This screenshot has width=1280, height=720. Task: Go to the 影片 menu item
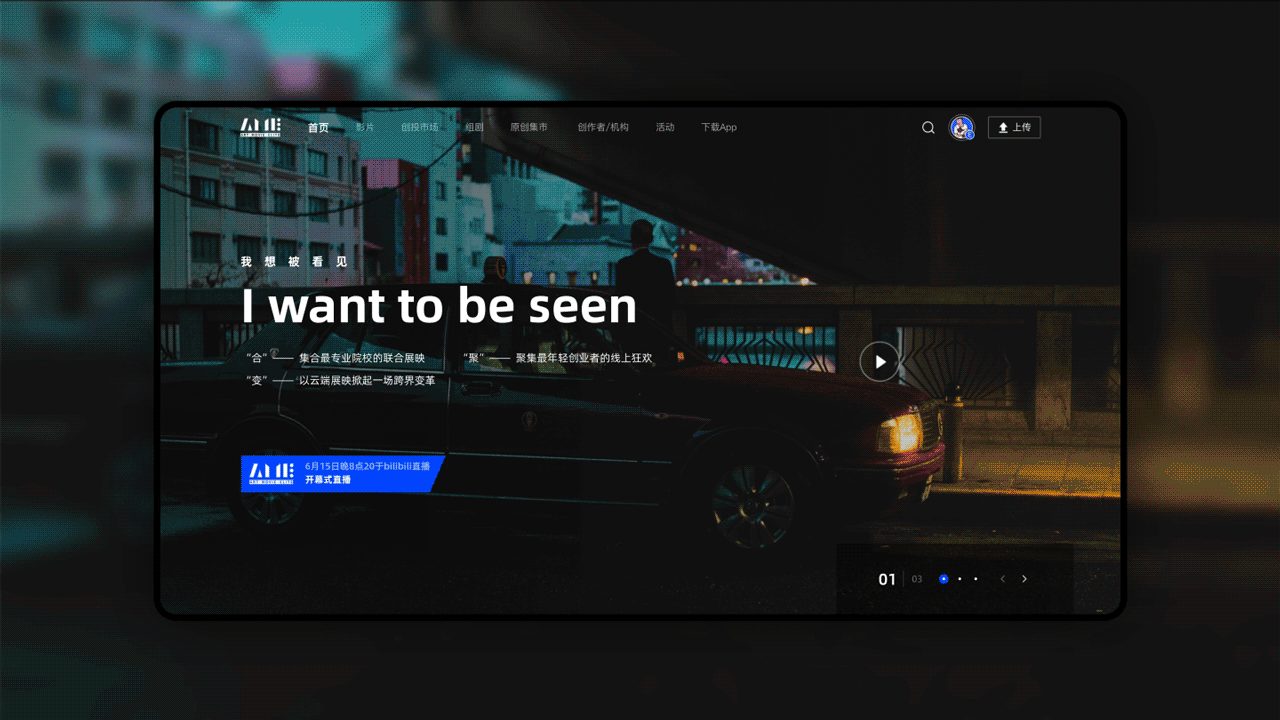click(365, 127)
